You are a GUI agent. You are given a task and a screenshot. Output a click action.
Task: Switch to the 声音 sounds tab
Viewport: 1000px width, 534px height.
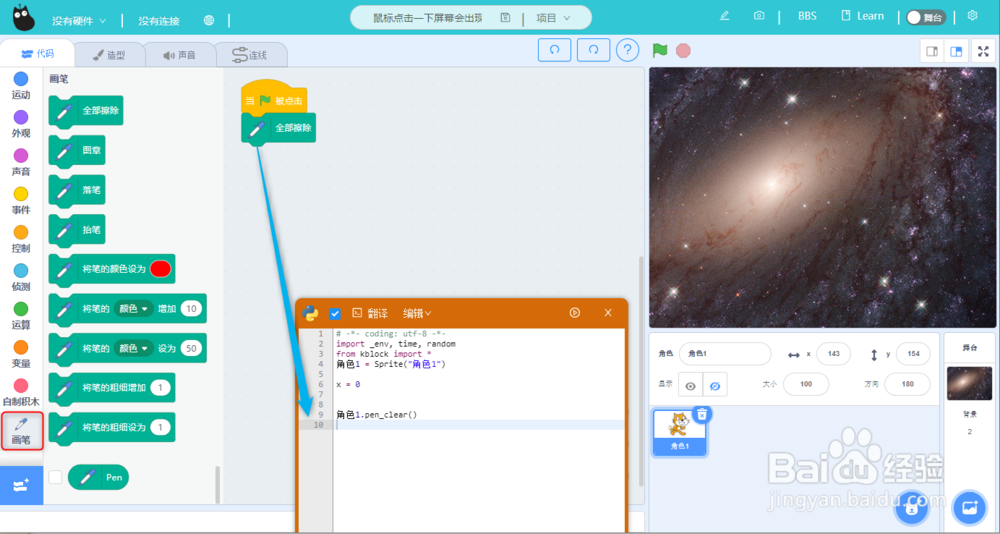180,56
